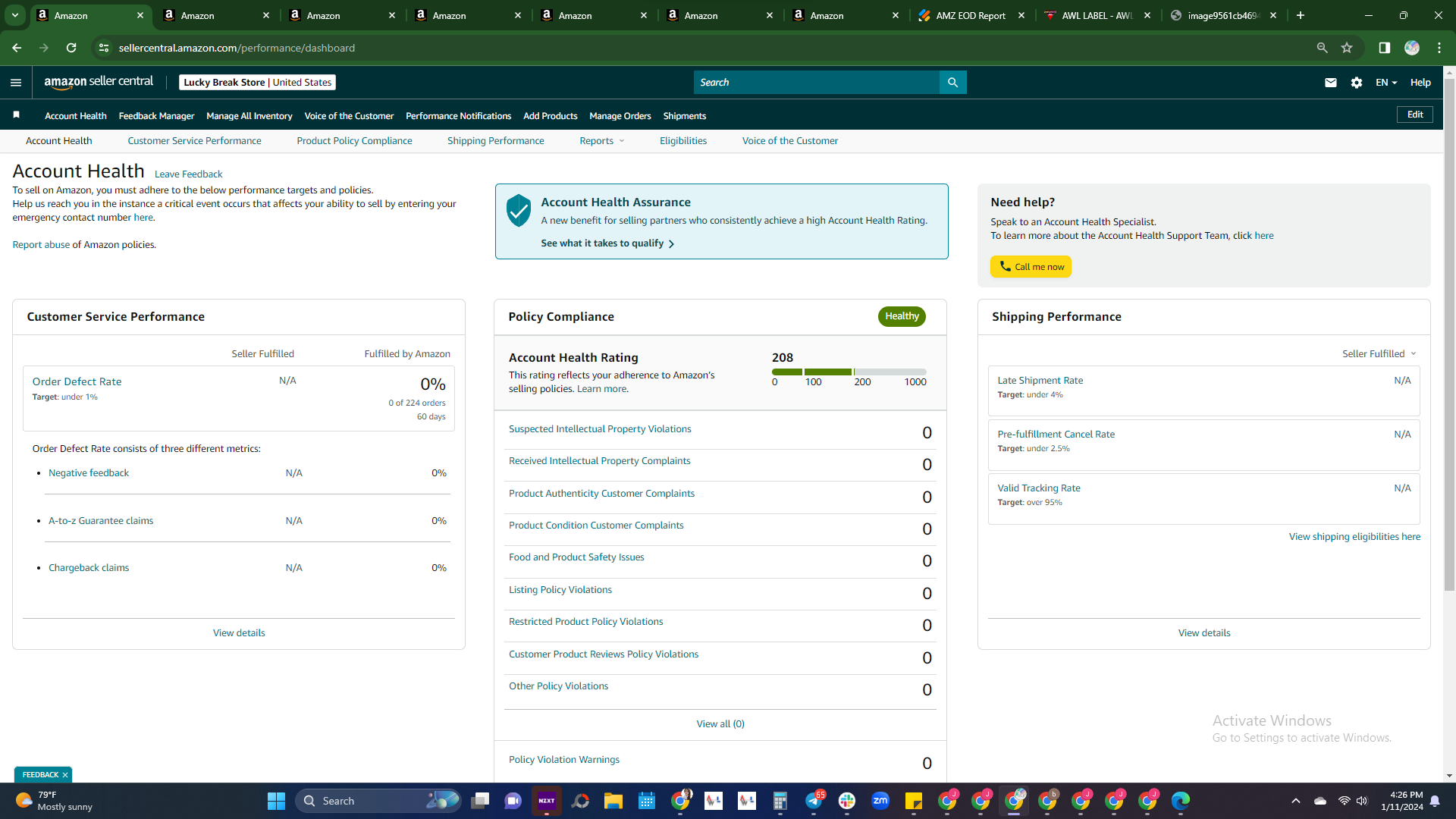
Task: Open the tab search dropdown arrow
Action: (14, 15)
